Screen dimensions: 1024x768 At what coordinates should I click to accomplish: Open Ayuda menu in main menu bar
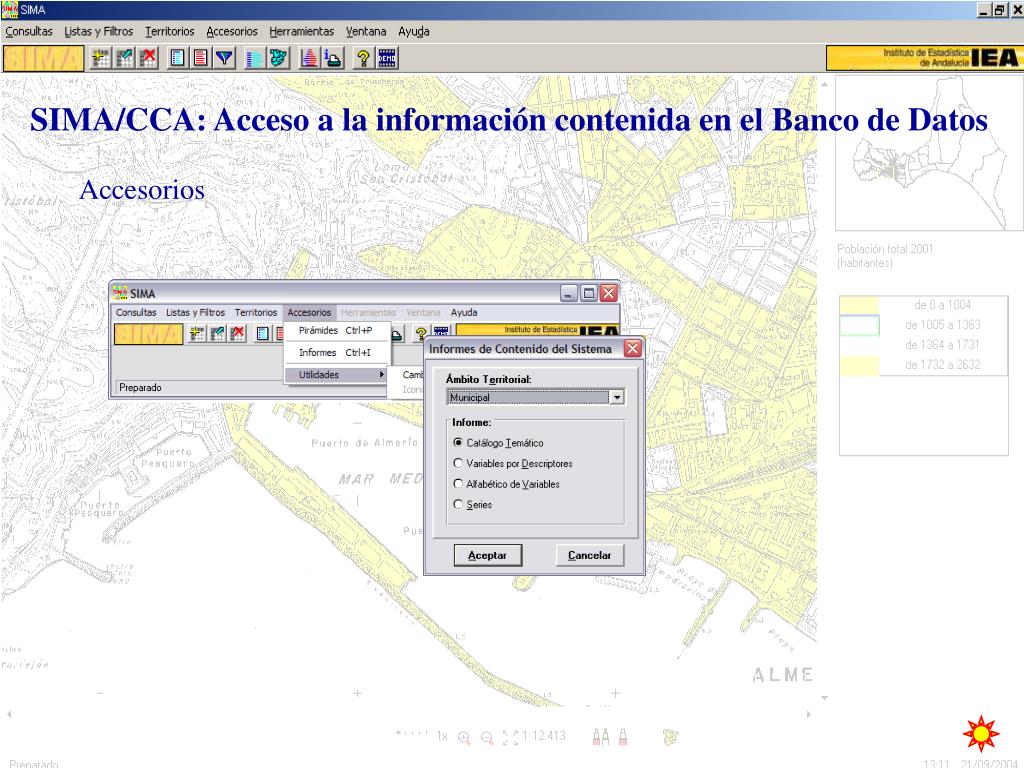[x=414, y=31]
